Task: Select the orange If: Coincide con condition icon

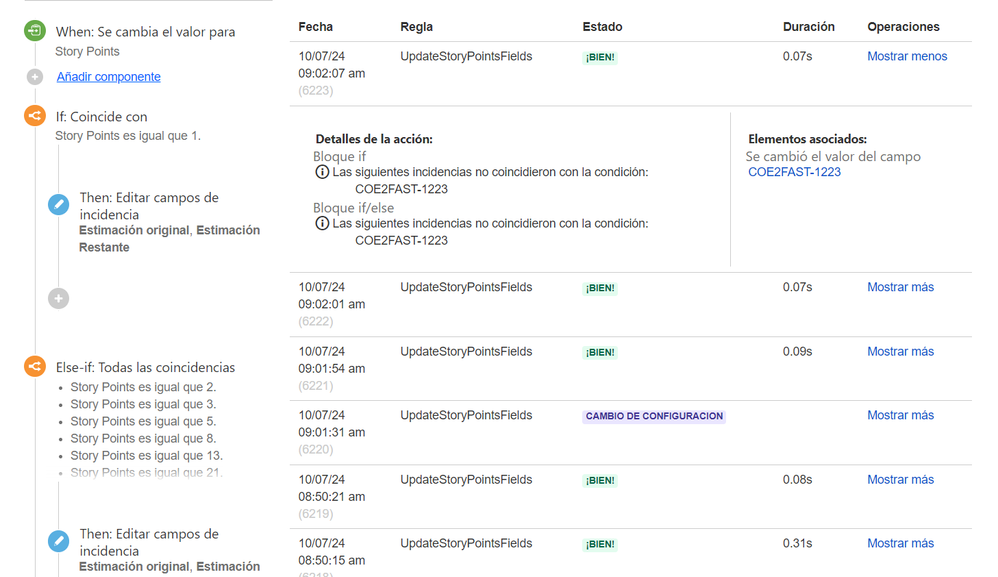Action: pos(35,116)
